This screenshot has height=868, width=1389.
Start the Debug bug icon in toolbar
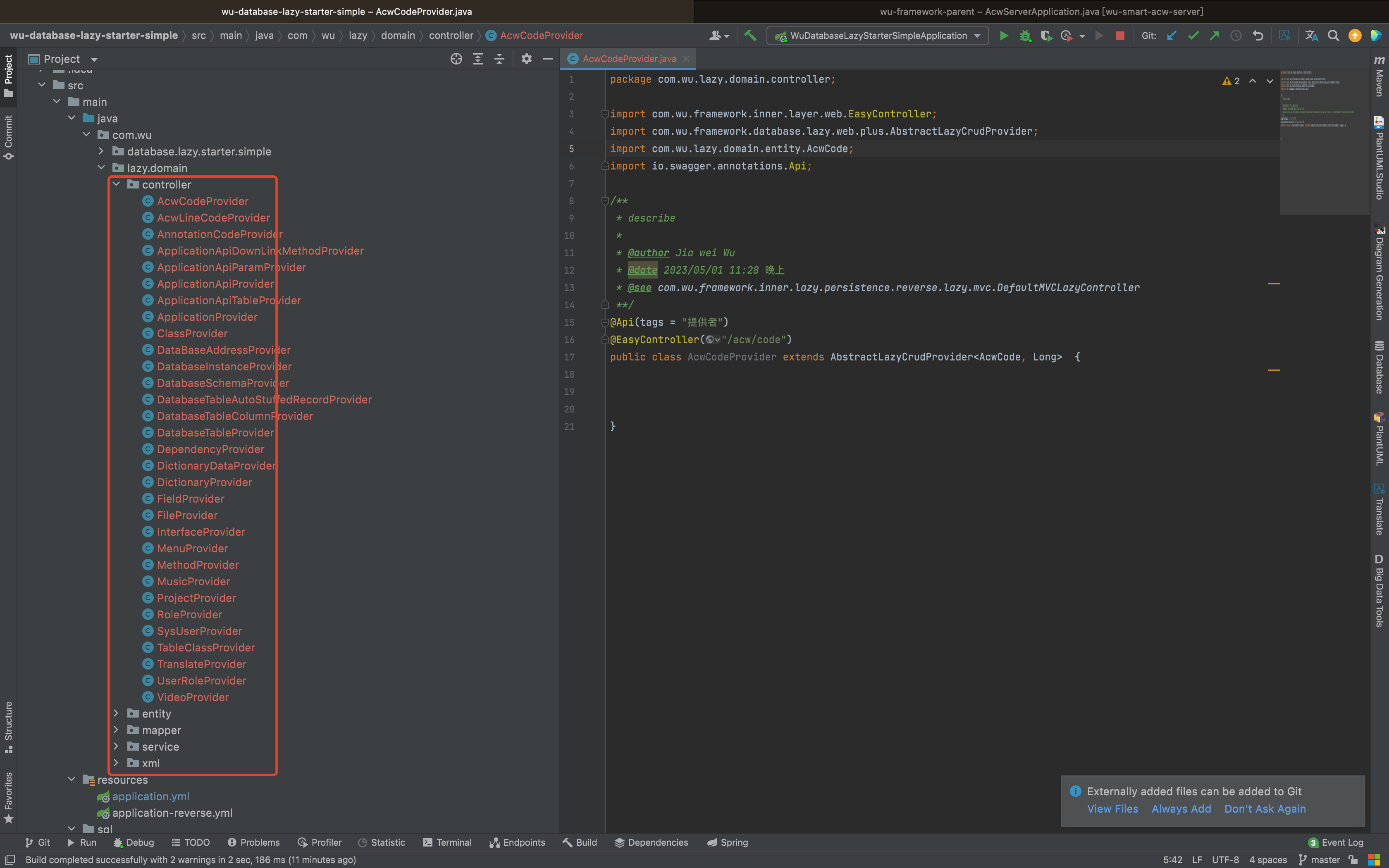[1024, 36]
